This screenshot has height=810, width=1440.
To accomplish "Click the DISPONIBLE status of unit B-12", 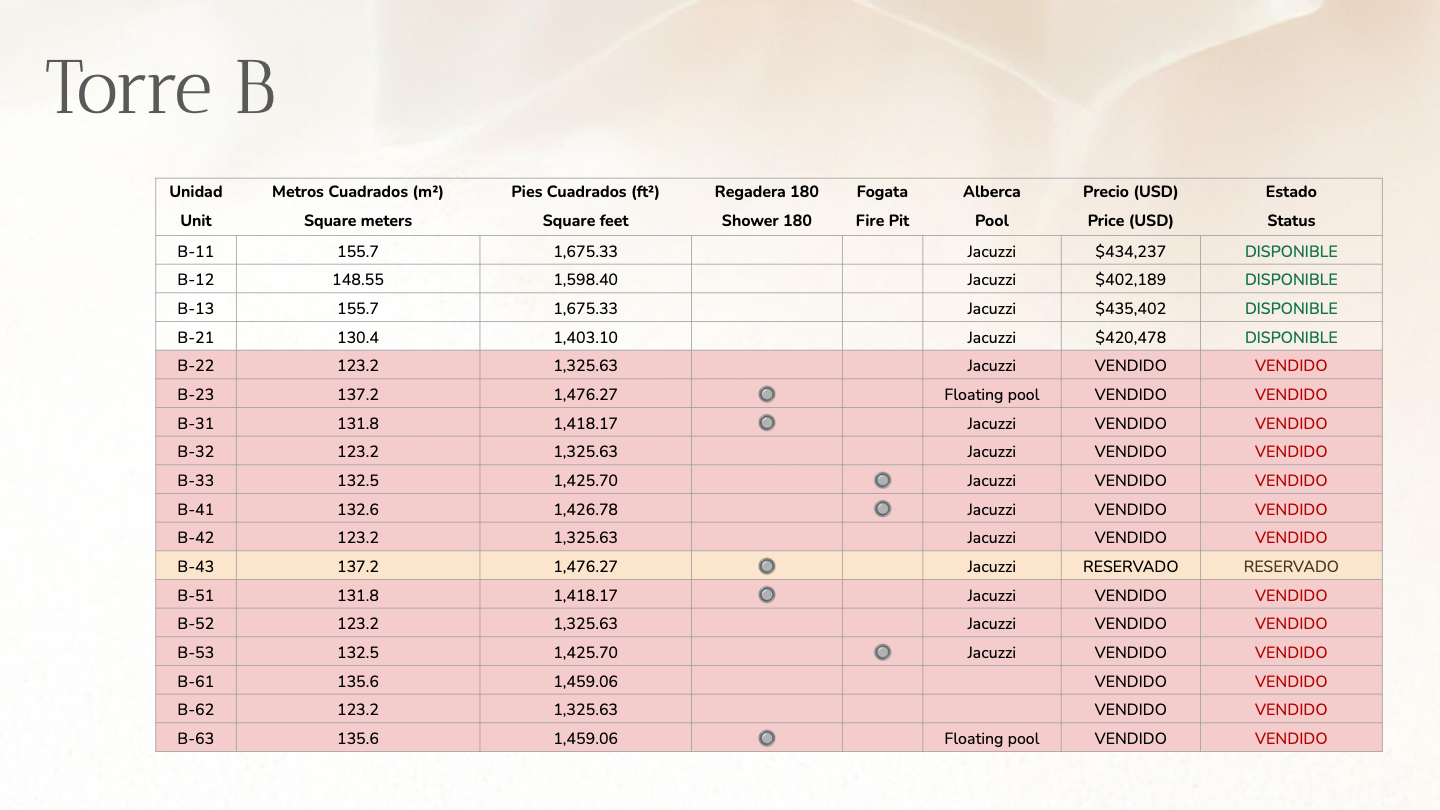I will (1291, 280).
